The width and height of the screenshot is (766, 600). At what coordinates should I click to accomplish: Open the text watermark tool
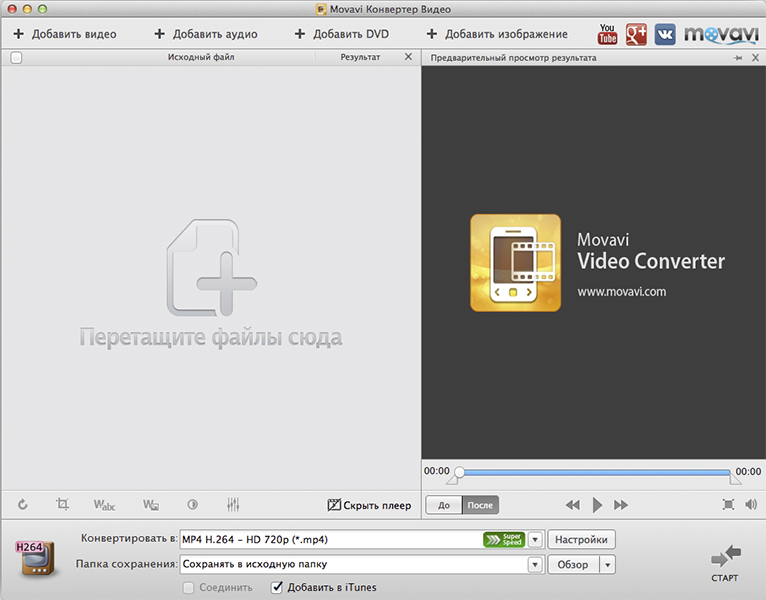(x=104, y=505)
